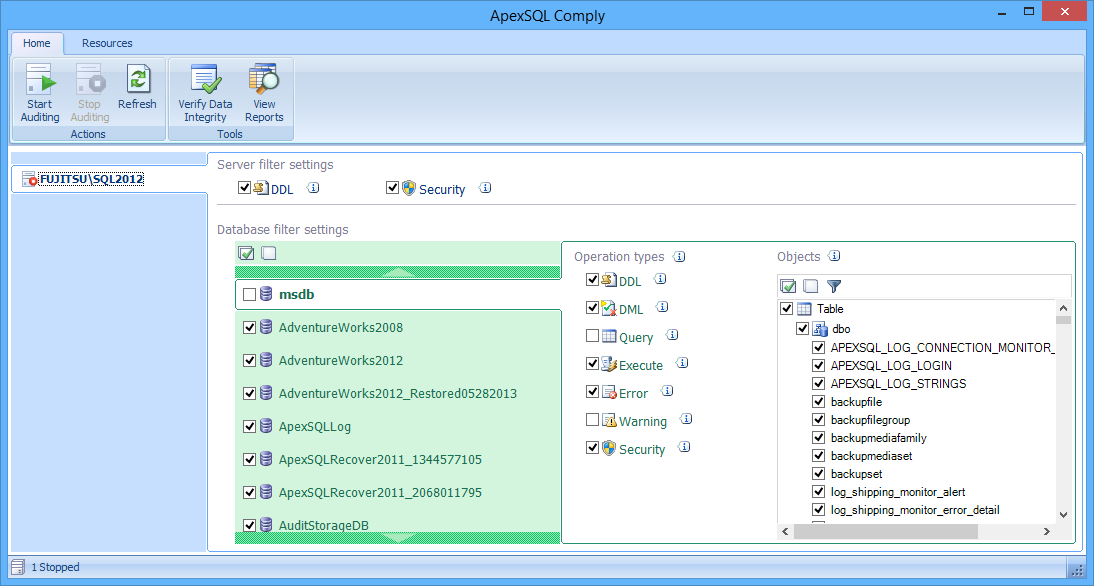The height and width of the screenshot is (586, 1094).
Task: Click the info icon next to server DDL
Action: click(313, 188)
